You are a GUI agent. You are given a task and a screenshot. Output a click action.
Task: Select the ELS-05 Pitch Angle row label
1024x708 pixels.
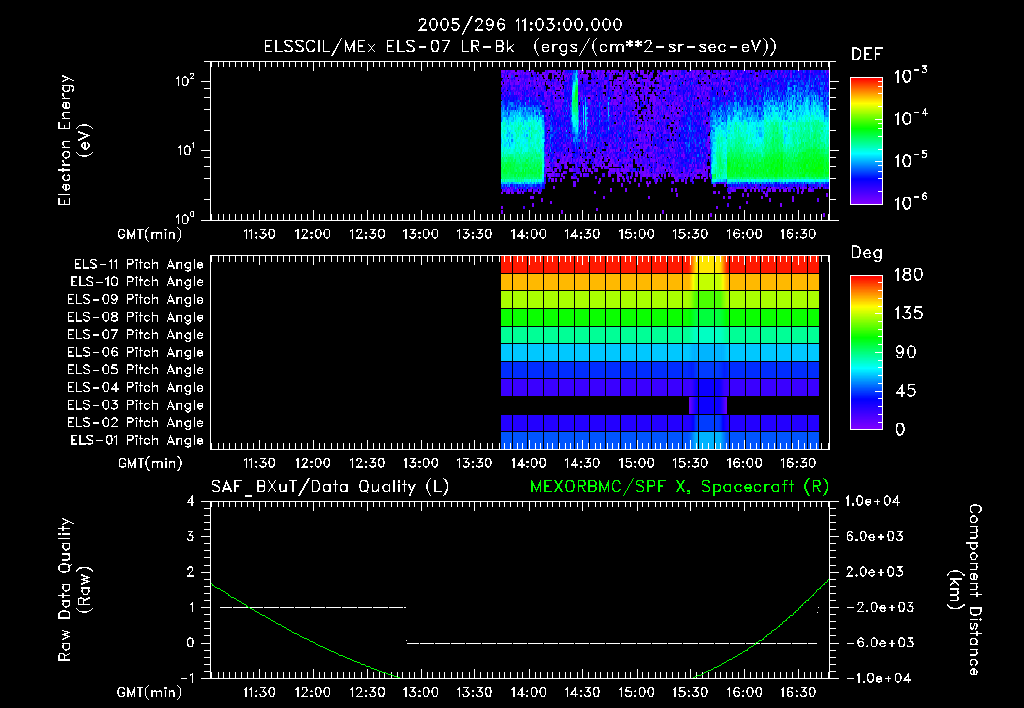tap(136, 370)
